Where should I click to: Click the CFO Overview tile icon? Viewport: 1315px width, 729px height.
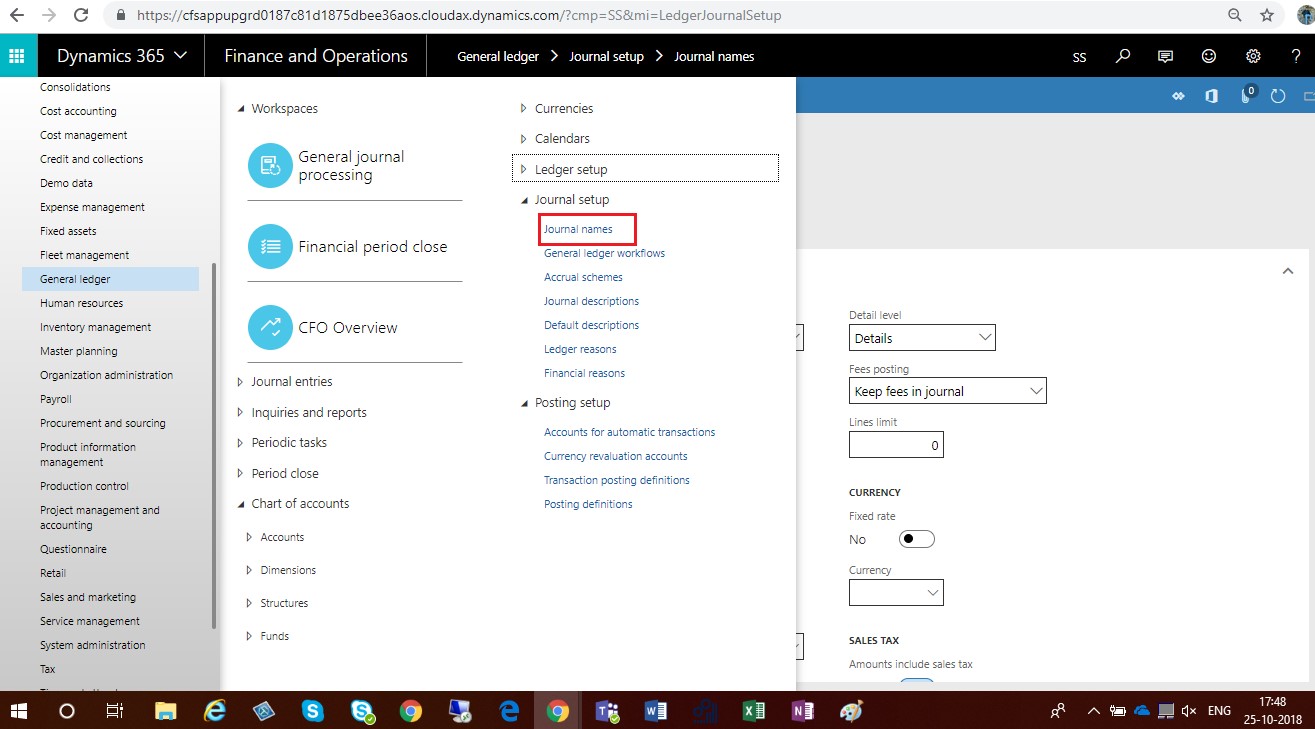tap(270, 327)
